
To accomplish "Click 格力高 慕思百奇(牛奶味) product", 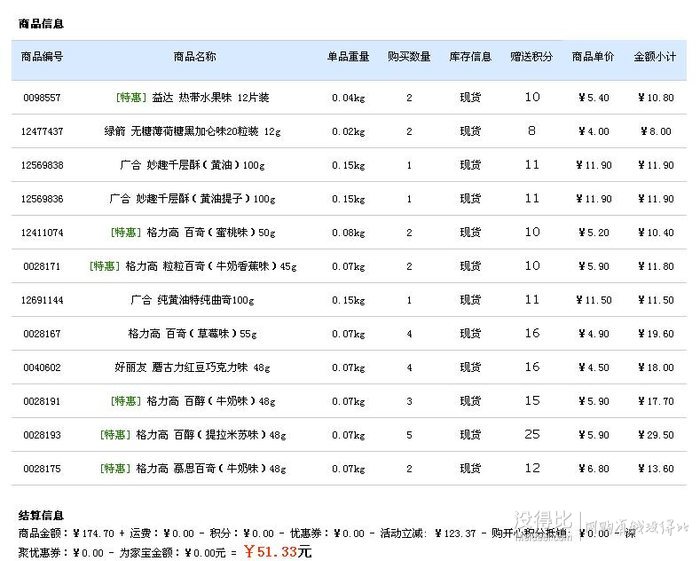I will coord(211,469).
